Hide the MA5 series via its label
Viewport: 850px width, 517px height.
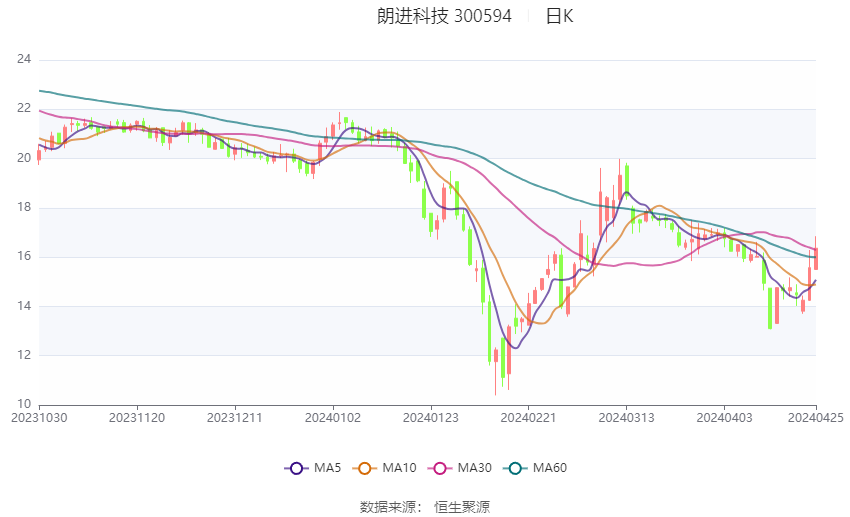click(327, 468)
